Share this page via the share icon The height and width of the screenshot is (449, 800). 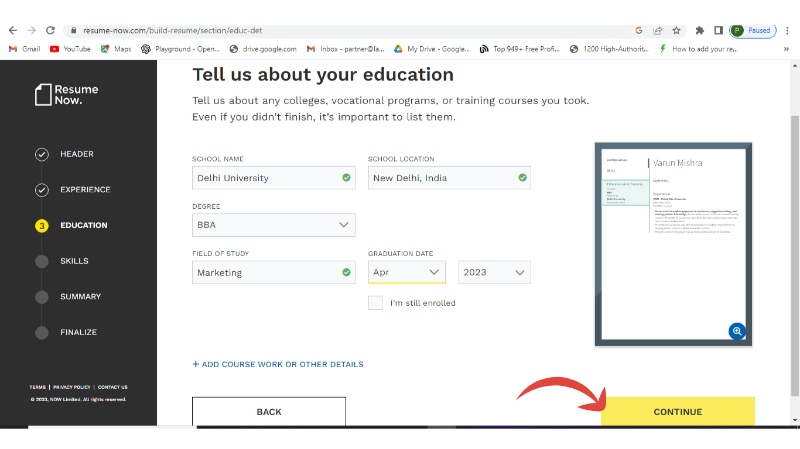point(658,31)
